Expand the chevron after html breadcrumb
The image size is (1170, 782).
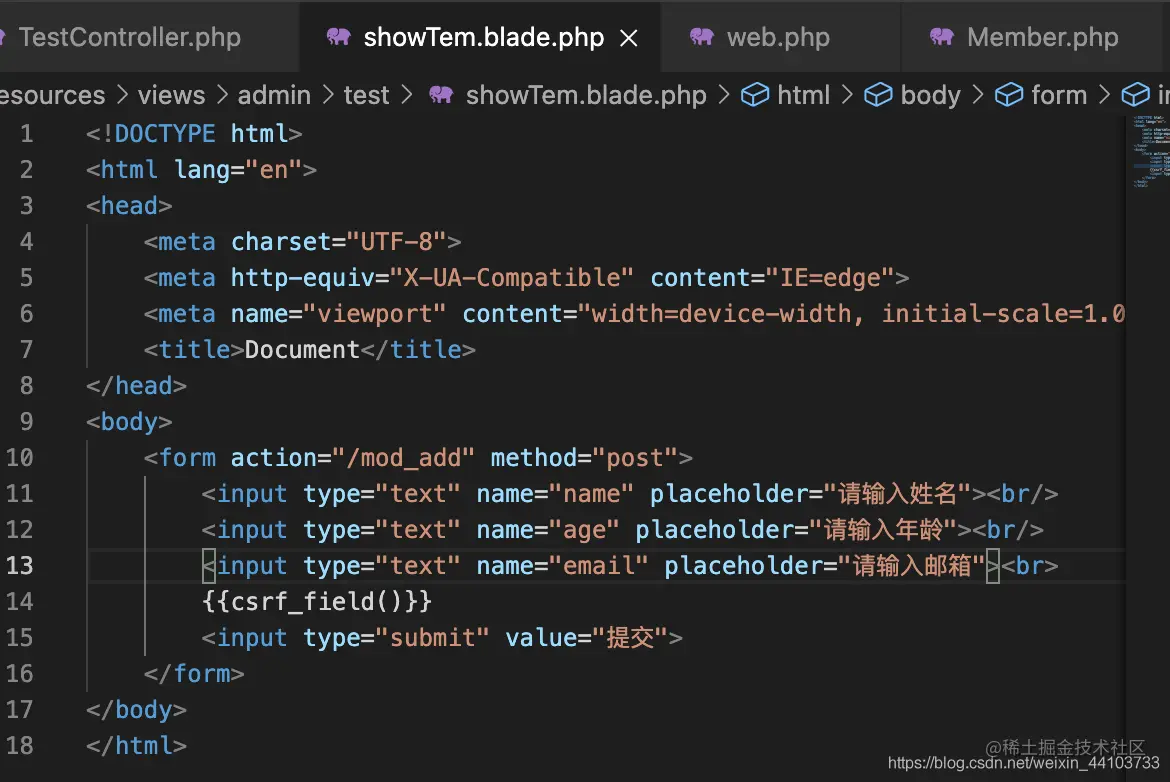coord(847,95)
